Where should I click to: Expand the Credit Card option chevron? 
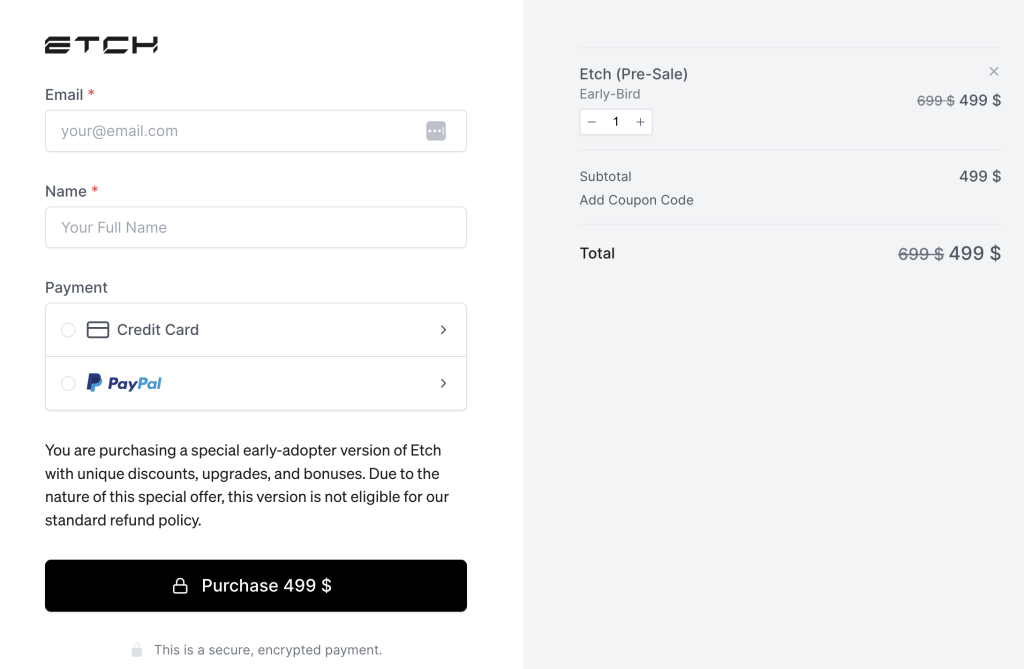point(443,330)
